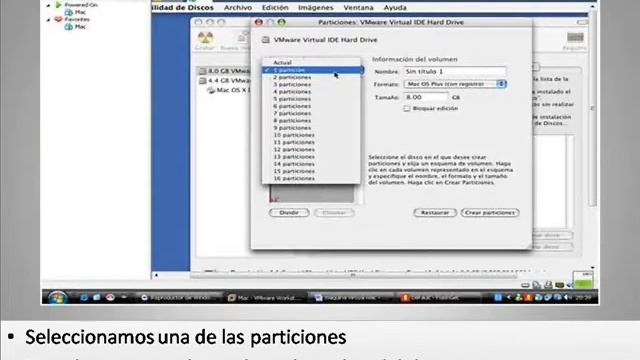Choose 3 particiones in the scheme list
The height and width of the screenshot is (360, 640).
click(x=311, y=84)
